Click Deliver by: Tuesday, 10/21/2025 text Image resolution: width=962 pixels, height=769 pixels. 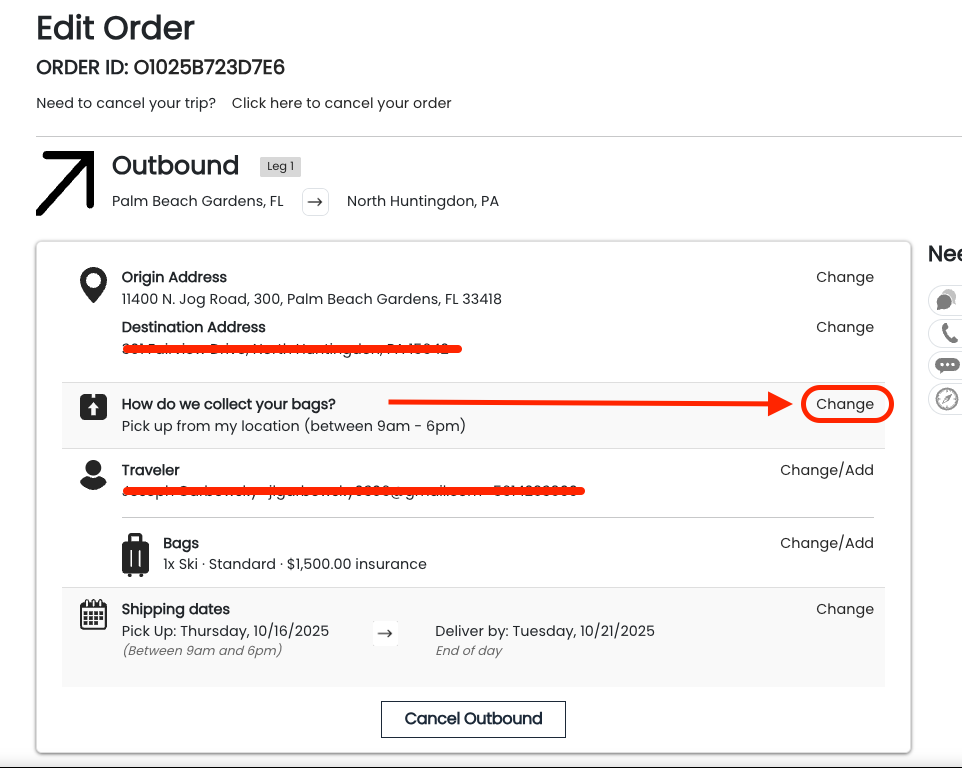point(545,631)
